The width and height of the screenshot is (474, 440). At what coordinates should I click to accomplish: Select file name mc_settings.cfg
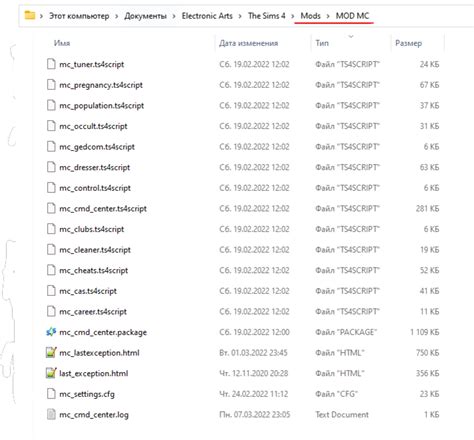(x=87, y=394)
